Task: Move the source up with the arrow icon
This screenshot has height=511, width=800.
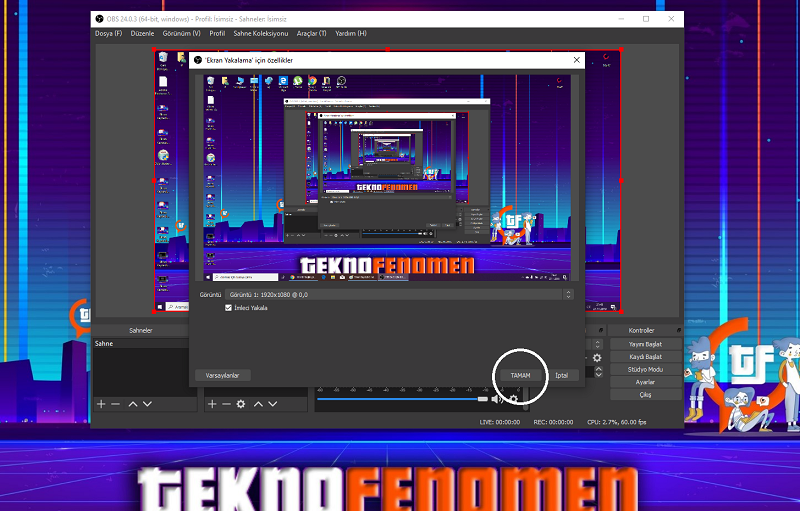Action: pos(258,404)
